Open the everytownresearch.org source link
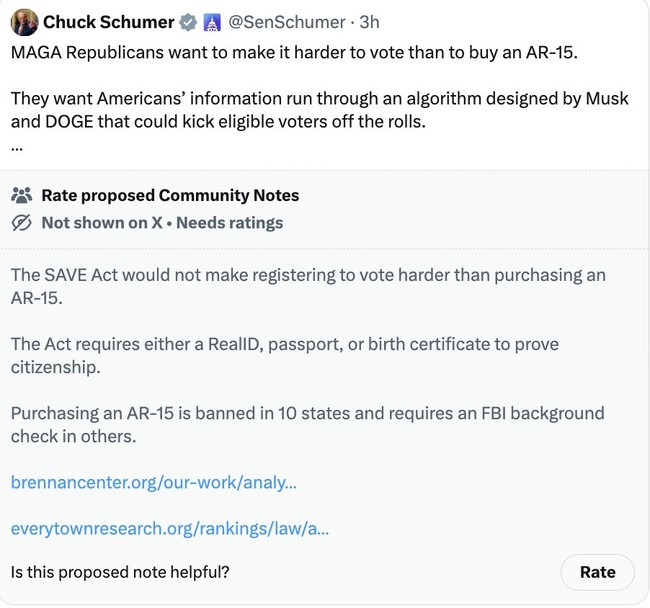Screen dimensions: 650x608 (x=170, y=528)
